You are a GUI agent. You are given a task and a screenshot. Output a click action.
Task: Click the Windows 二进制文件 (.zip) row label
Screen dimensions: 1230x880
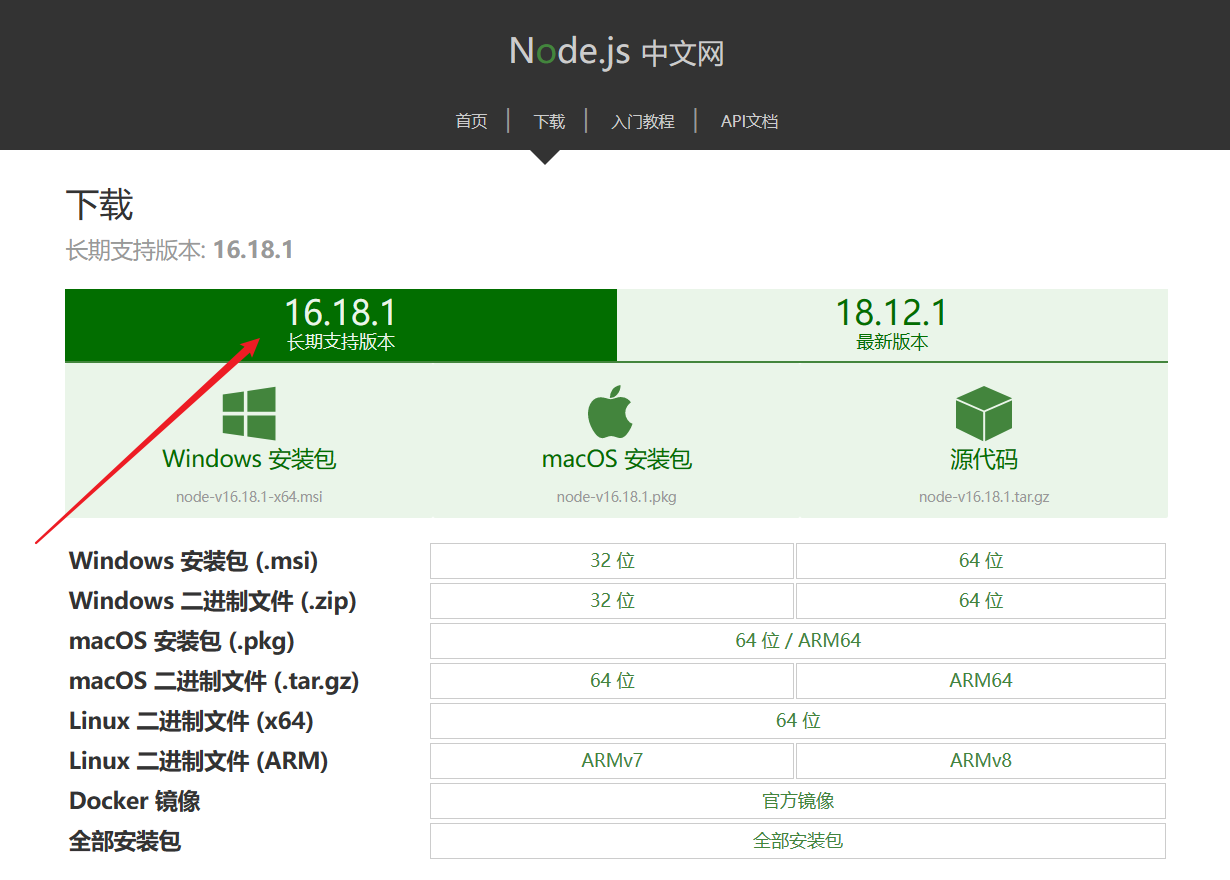point(213,601)
